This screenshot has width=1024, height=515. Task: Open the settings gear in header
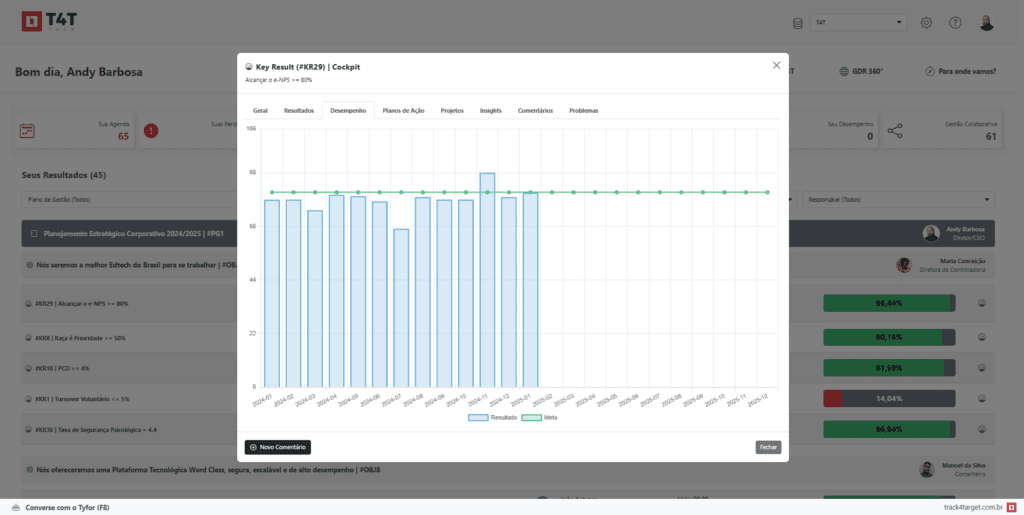(926, 23)
